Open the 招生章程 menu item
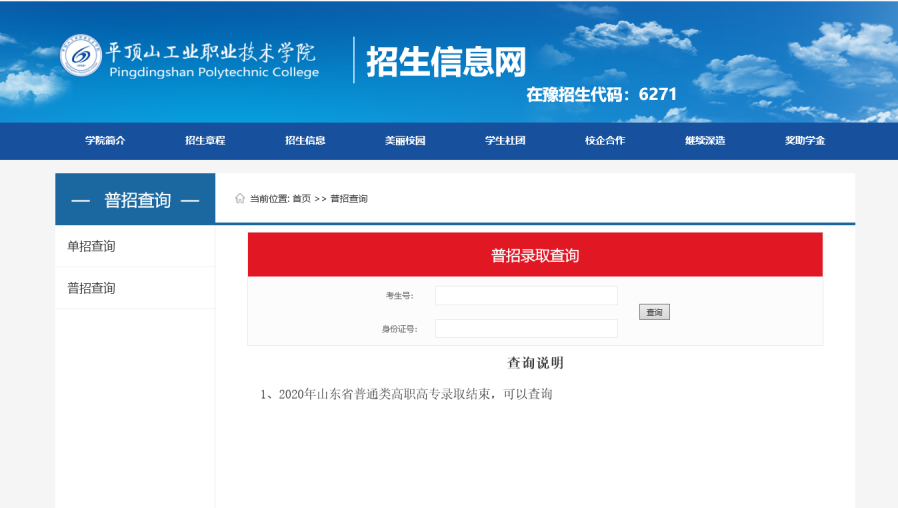The width and height of the screenshot is (898, 508). coord(205,140)
